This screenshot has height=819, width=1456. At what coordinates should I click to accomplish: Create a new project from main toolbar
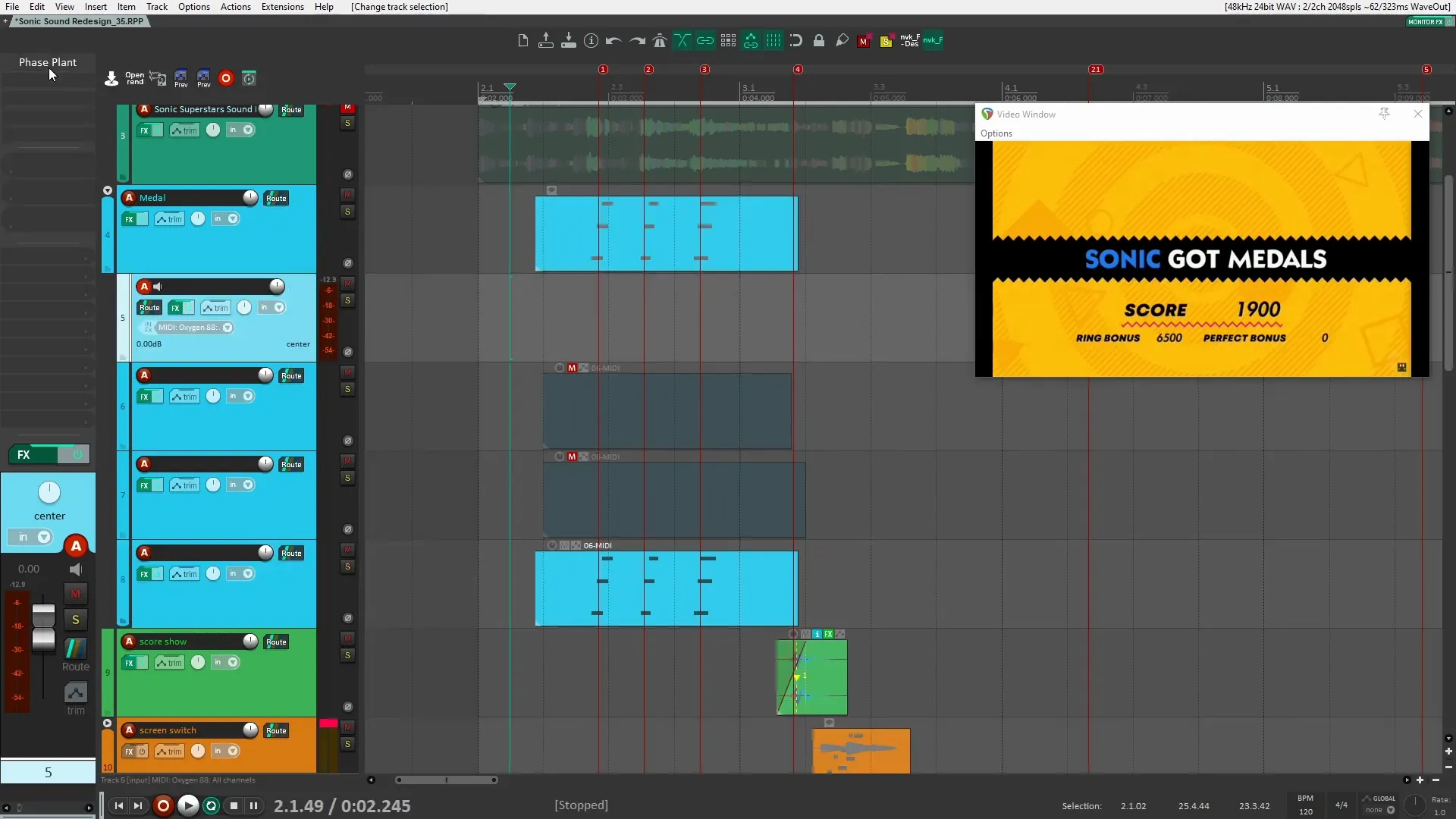[x=522, y=41]
